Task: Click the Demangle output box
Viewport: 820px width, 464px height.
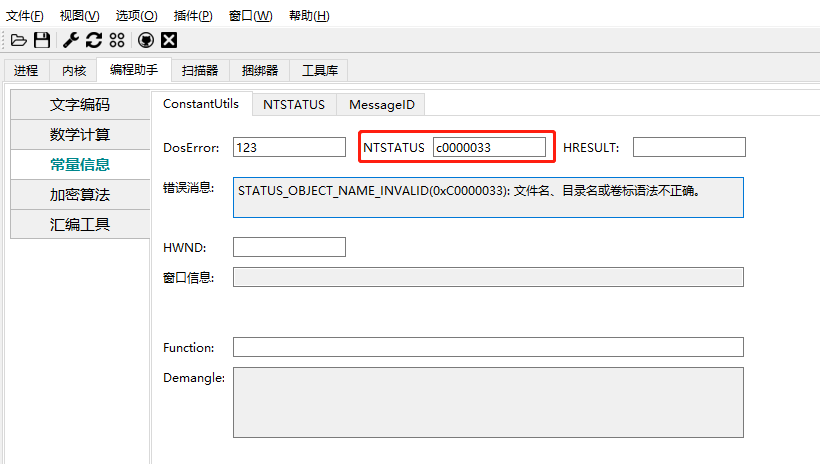Action: tap(488, 402)
